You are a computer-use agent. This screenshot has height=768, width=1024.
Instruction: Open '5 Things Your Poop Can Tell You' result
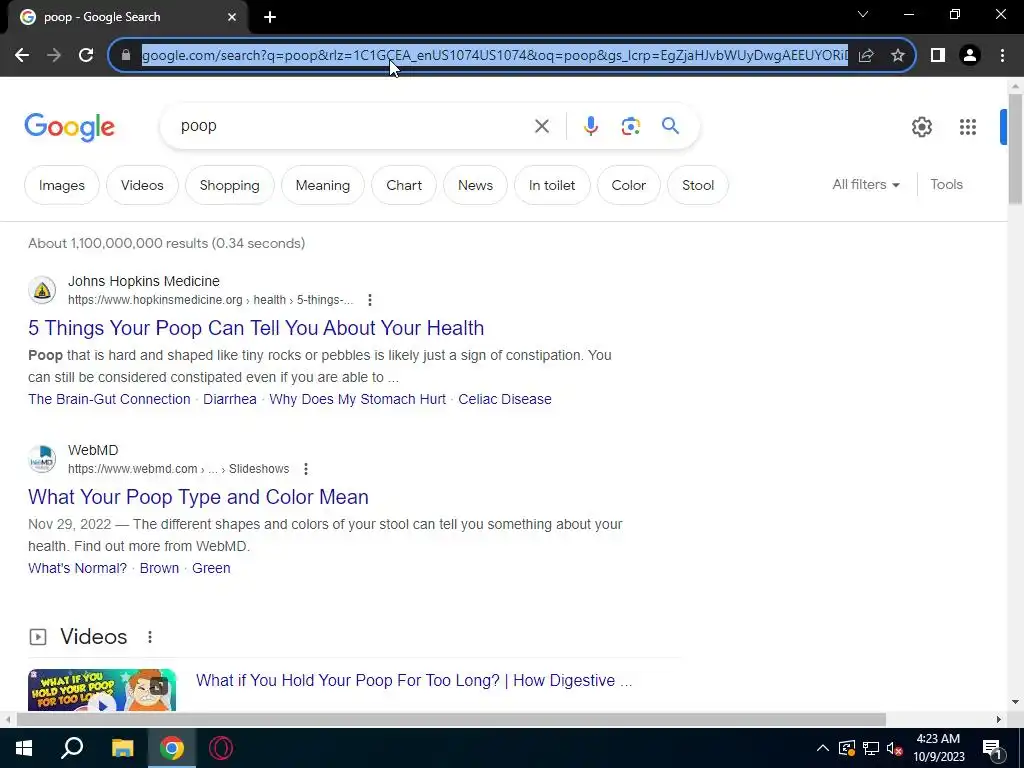[x=256, y=328]
